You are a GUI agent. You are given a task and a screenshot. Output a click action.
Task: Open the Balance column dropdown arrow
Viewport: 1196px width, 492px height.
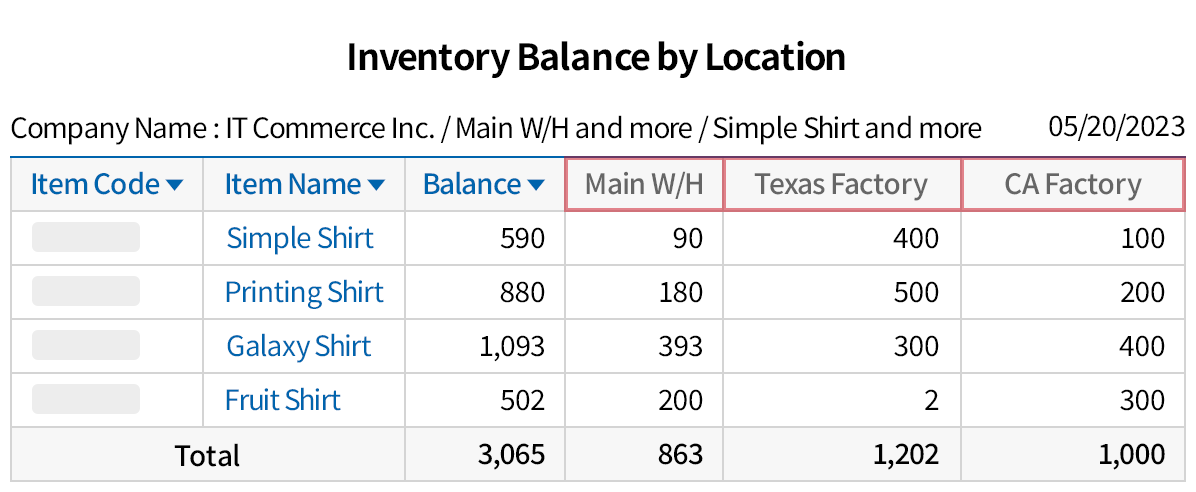[x=536, y=185]
